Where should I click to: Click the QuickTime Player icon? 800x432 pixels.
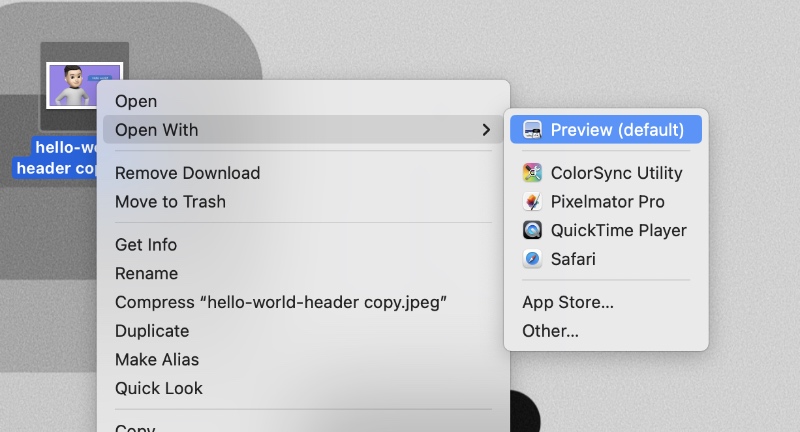[532, 231]
